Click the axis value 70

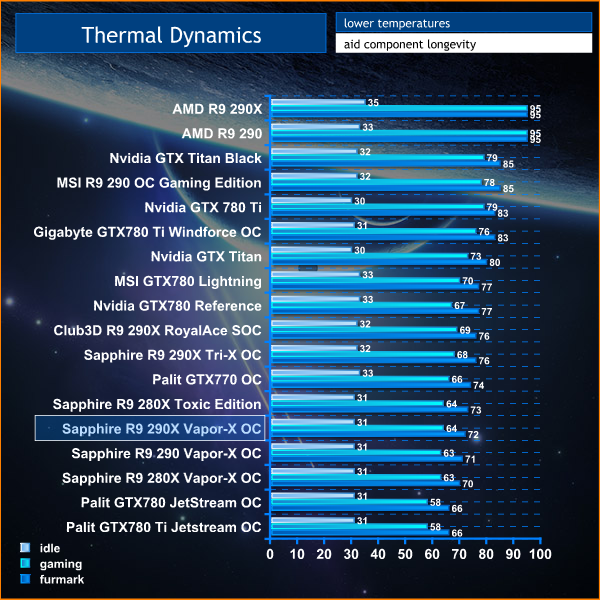pos(459,554)
